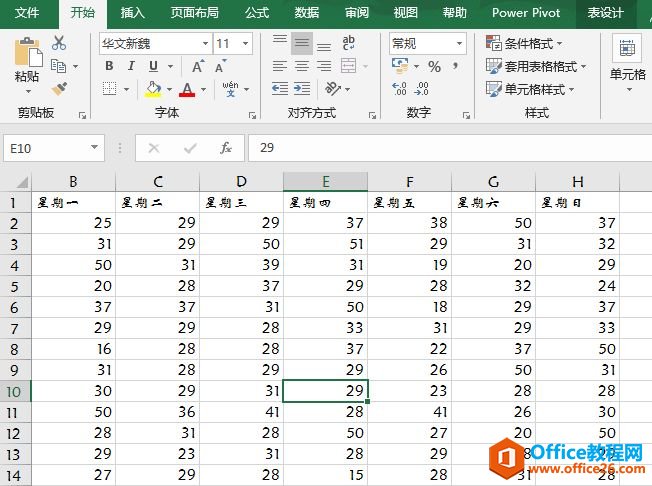This screenshot has width=652, height=486.
Task: Select column G header
Action: (493, 182)
